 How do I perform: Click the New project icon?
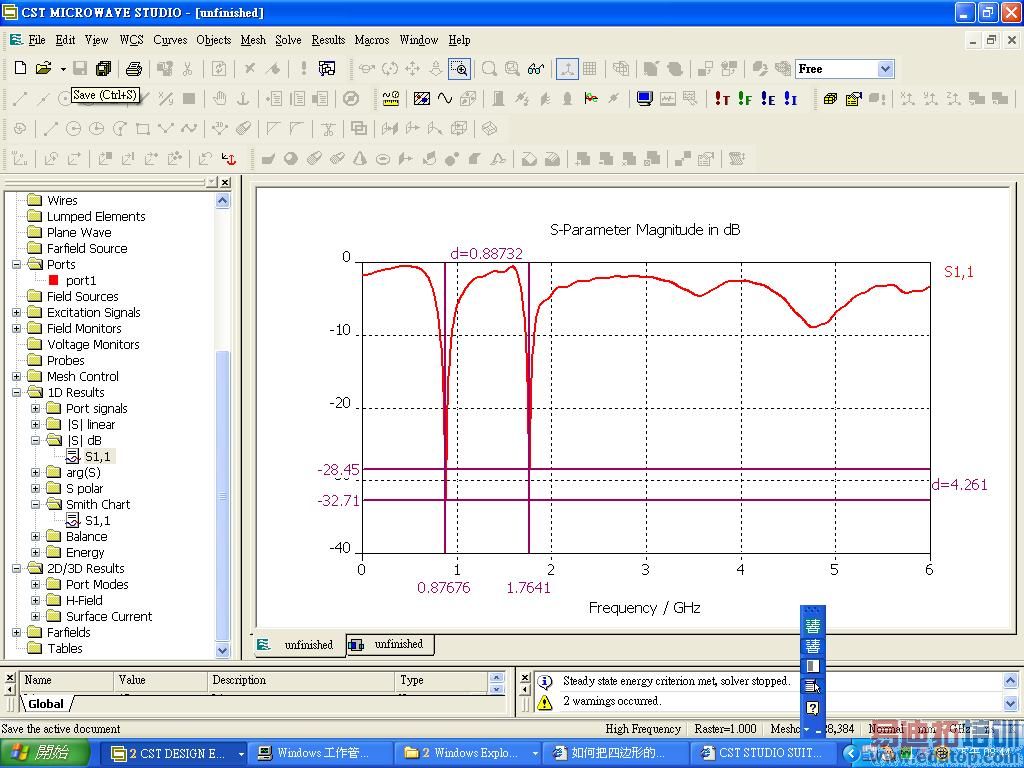[20, 69]
